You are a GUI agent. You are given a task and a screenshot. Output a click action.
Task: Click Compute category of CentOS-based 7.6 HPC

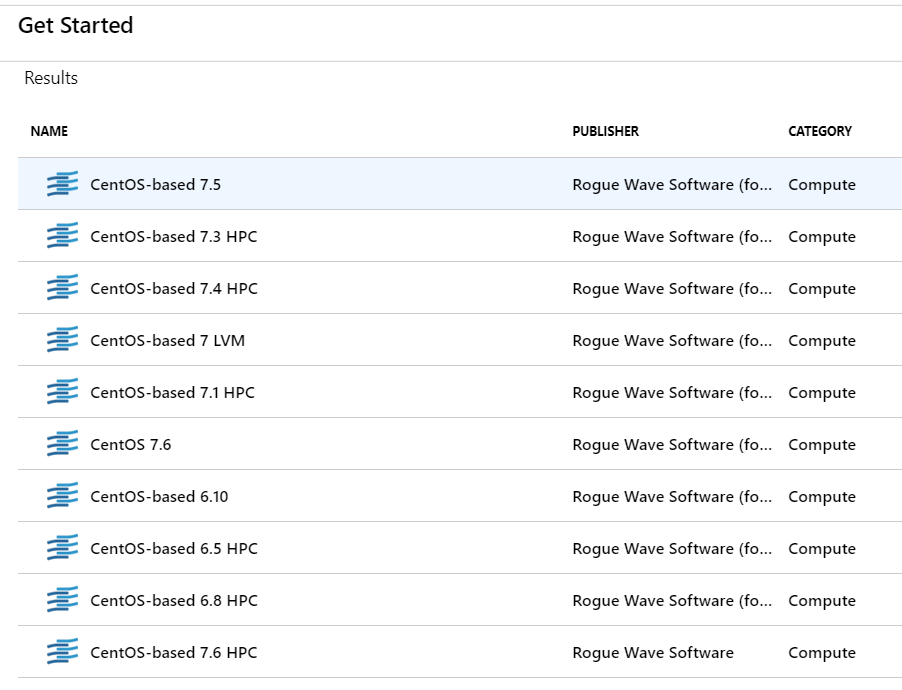point(822,653)
